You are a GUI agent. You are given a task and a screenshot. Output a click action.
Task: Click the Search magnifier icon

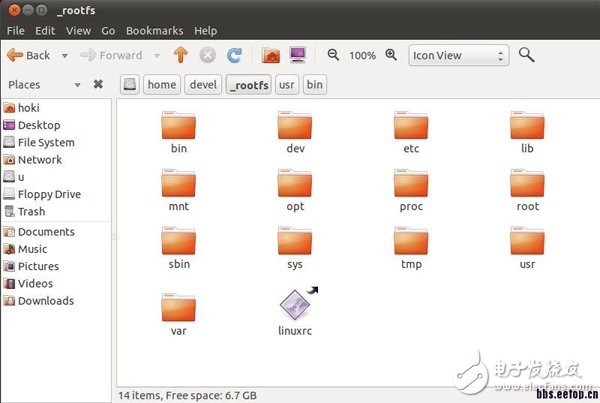(527, 55)
